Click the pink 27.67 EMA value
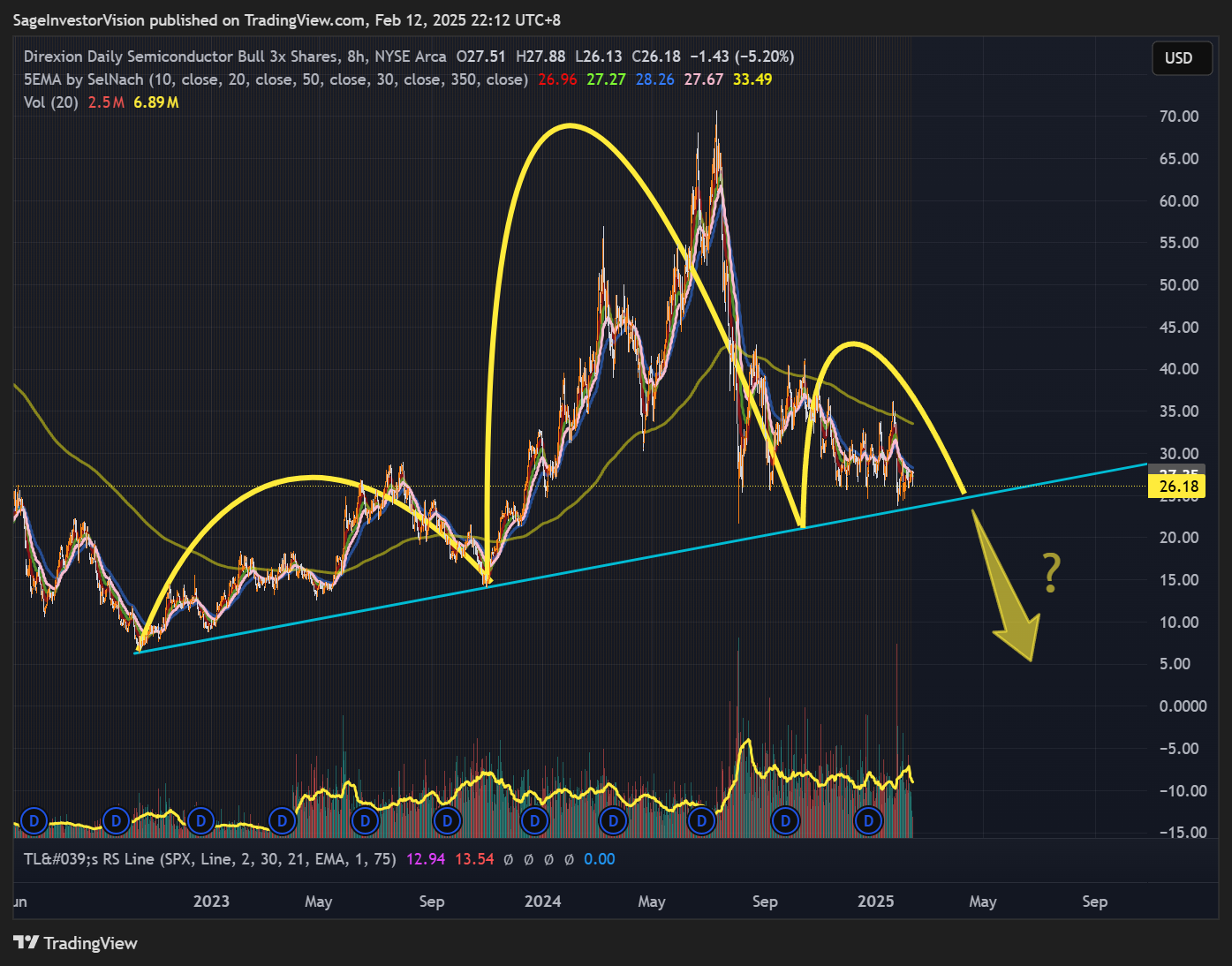 click(x=704, y=79)
